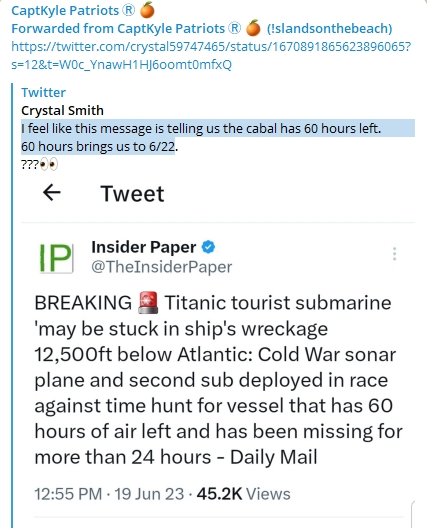Click the back arrow beside Tweet

pos(51,193)
